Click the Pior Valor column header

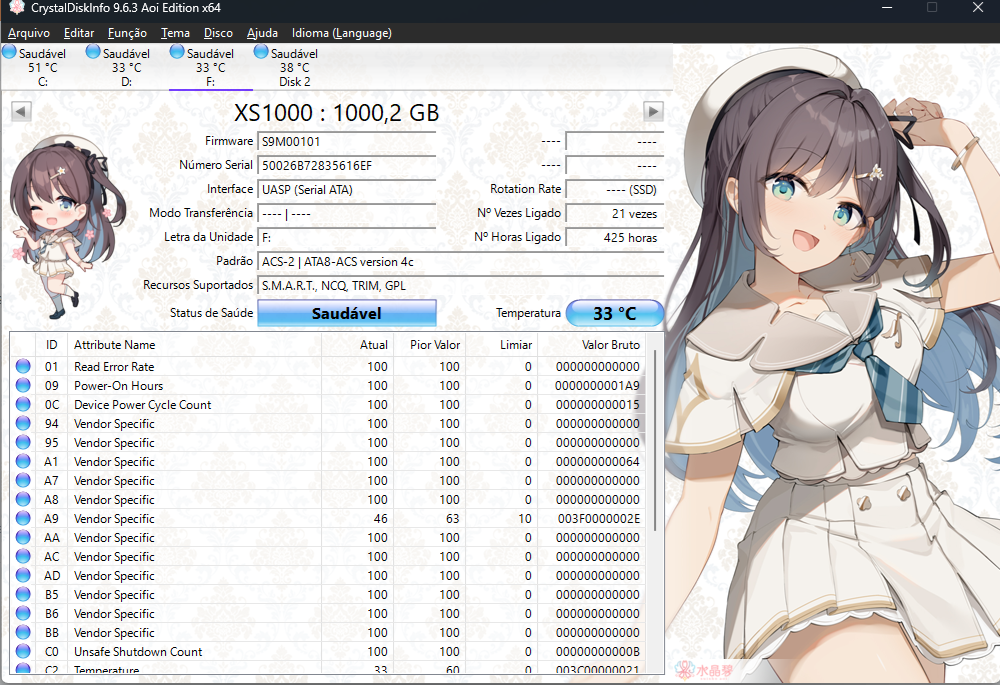pyautogui.click(x=430, y=344)
